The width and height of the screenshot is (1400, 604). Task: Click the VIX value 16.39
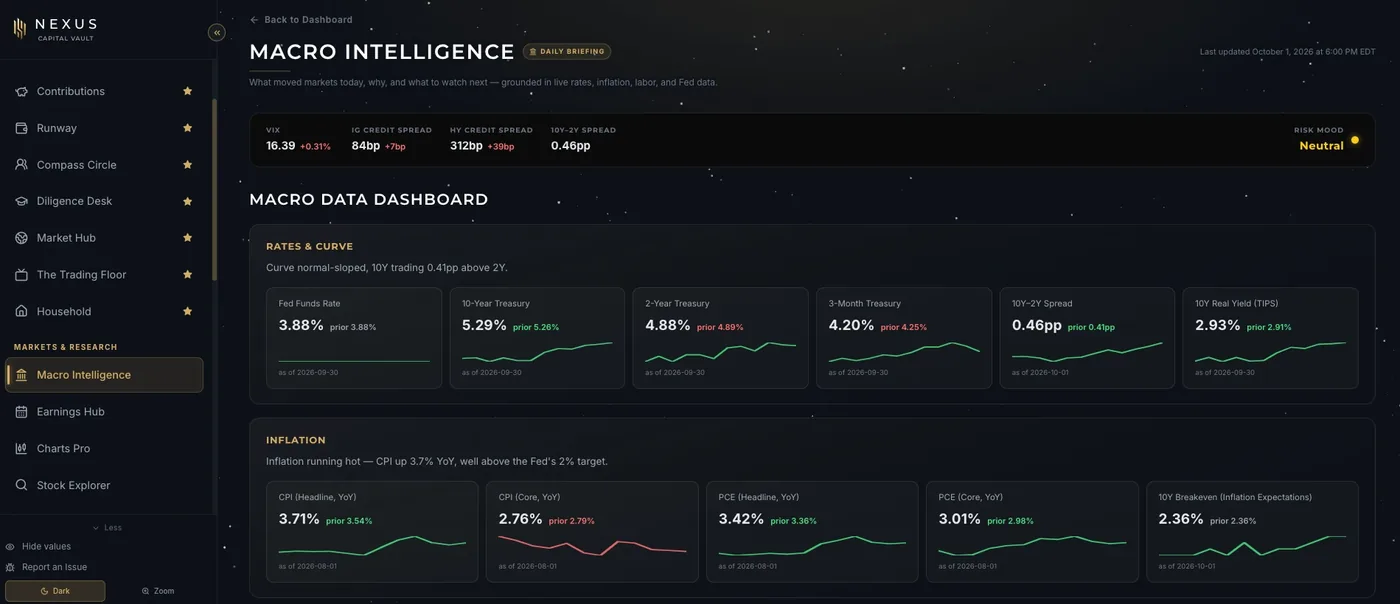tap(281, 146)
